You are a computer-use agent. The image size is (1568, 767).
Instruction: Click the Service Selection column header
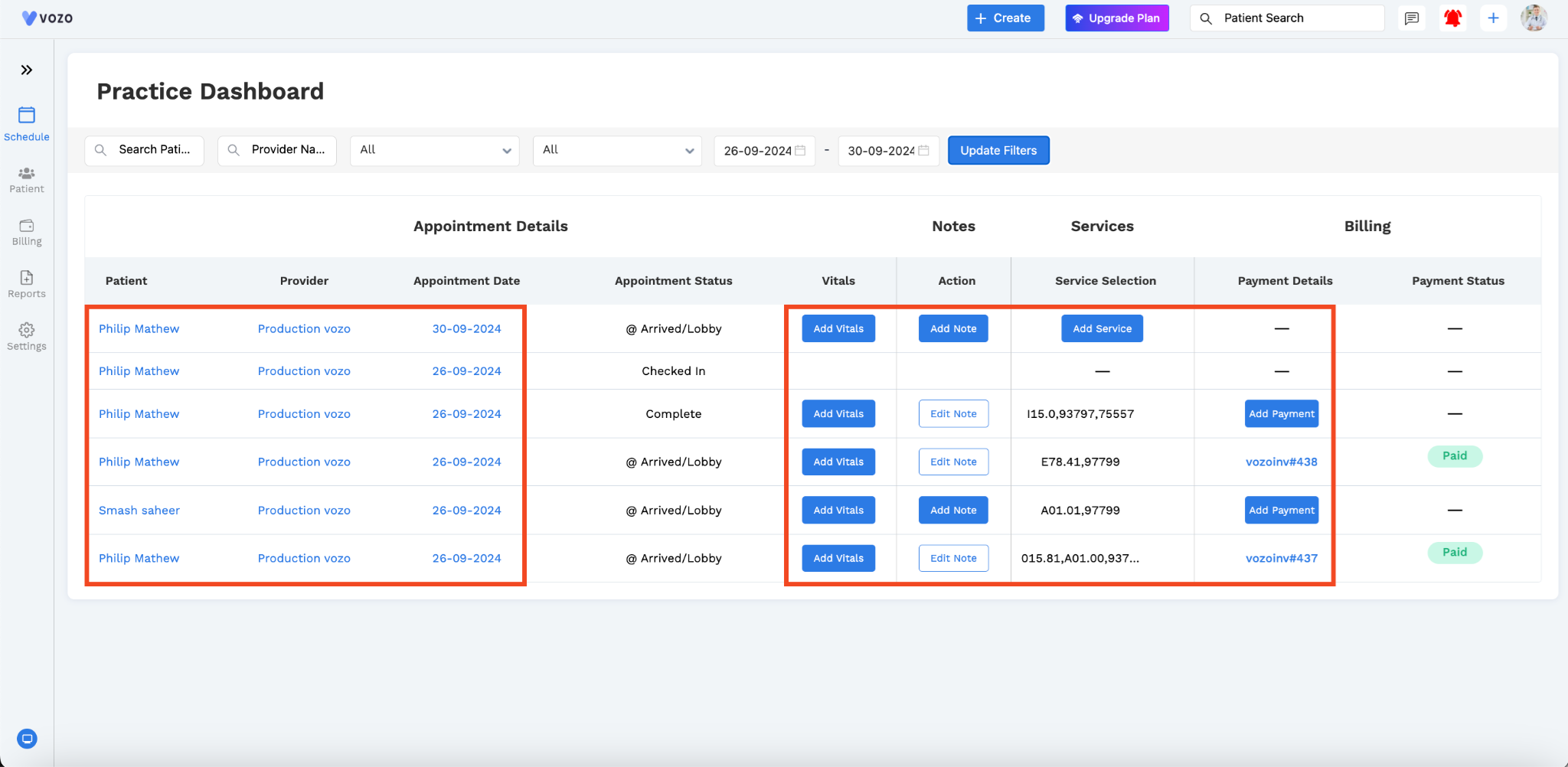(1106, 281)
